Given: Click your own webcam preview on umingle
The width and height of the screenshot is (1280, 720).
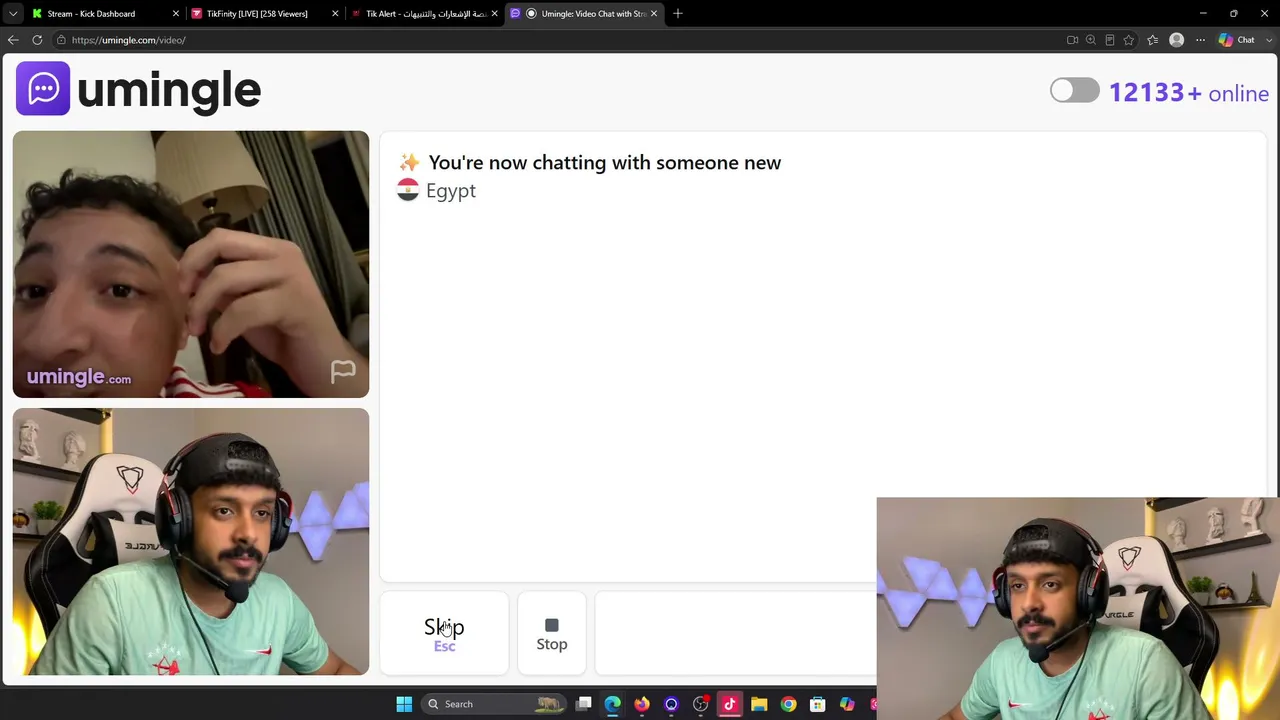Looking at the screenshot, I should click(x=191, y=541).
